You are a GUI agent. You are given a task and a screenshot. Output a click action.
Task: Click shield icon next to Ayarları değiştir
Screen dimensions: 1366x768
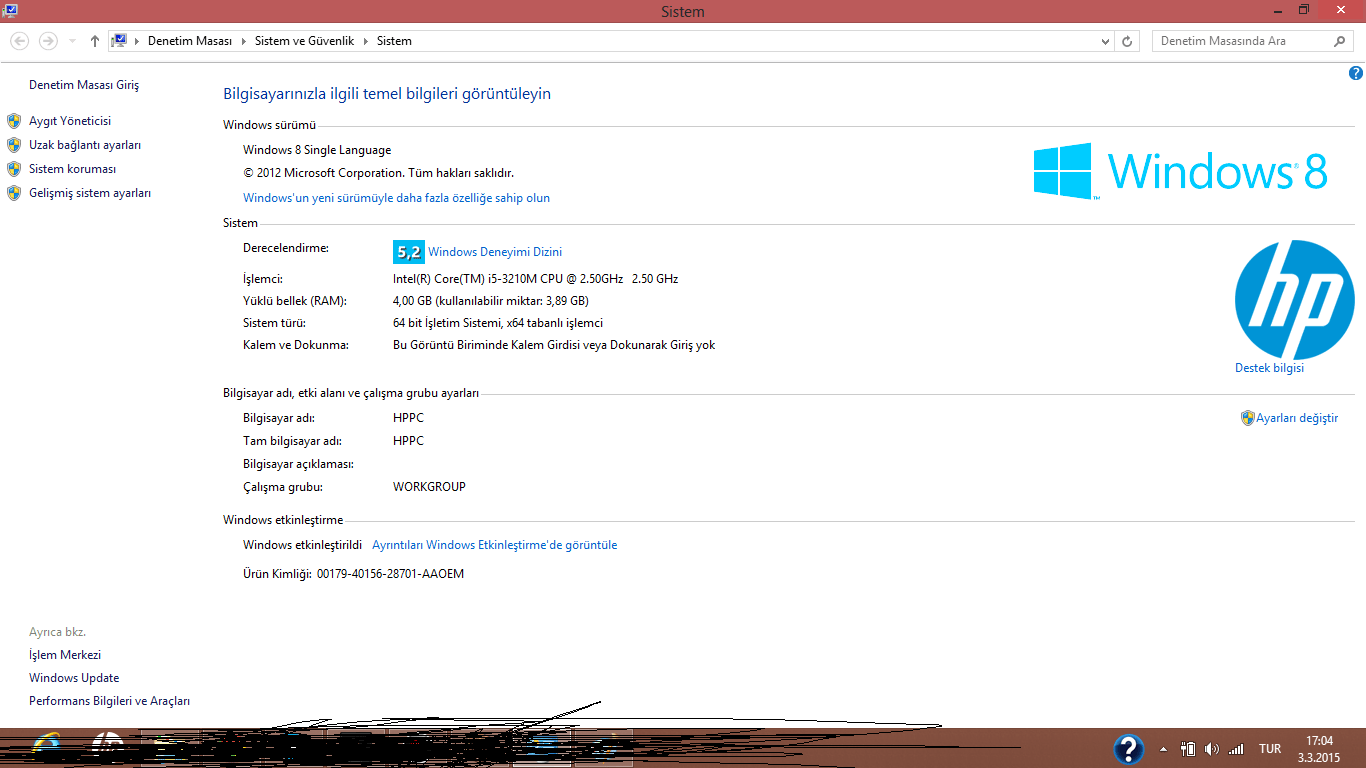[x=1247, y=418]
